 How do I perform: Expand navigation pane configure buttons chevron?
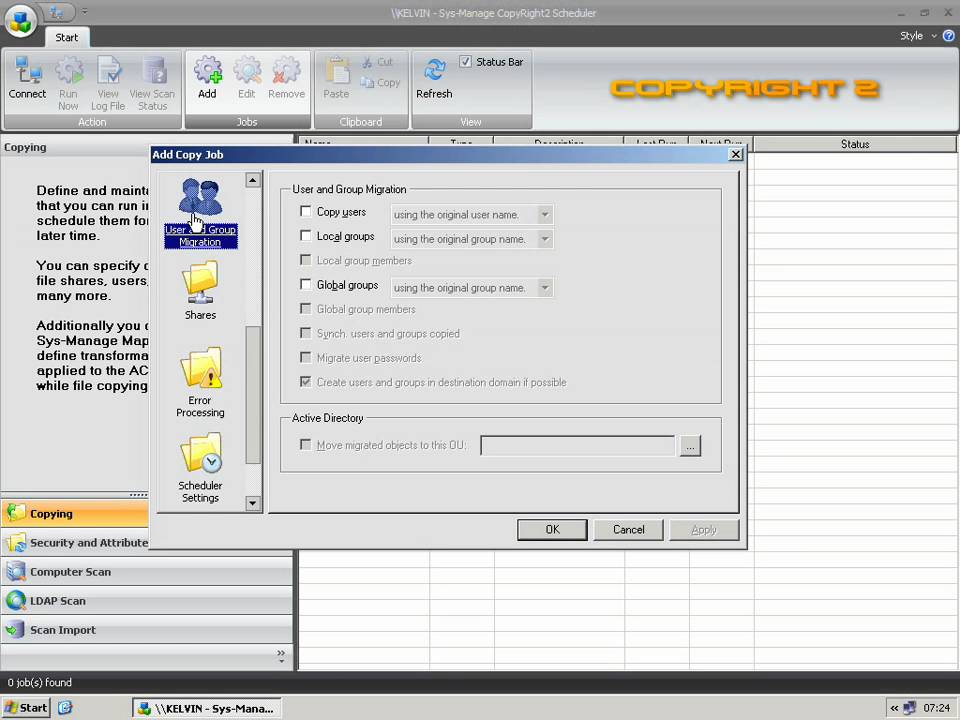(281, 656)
